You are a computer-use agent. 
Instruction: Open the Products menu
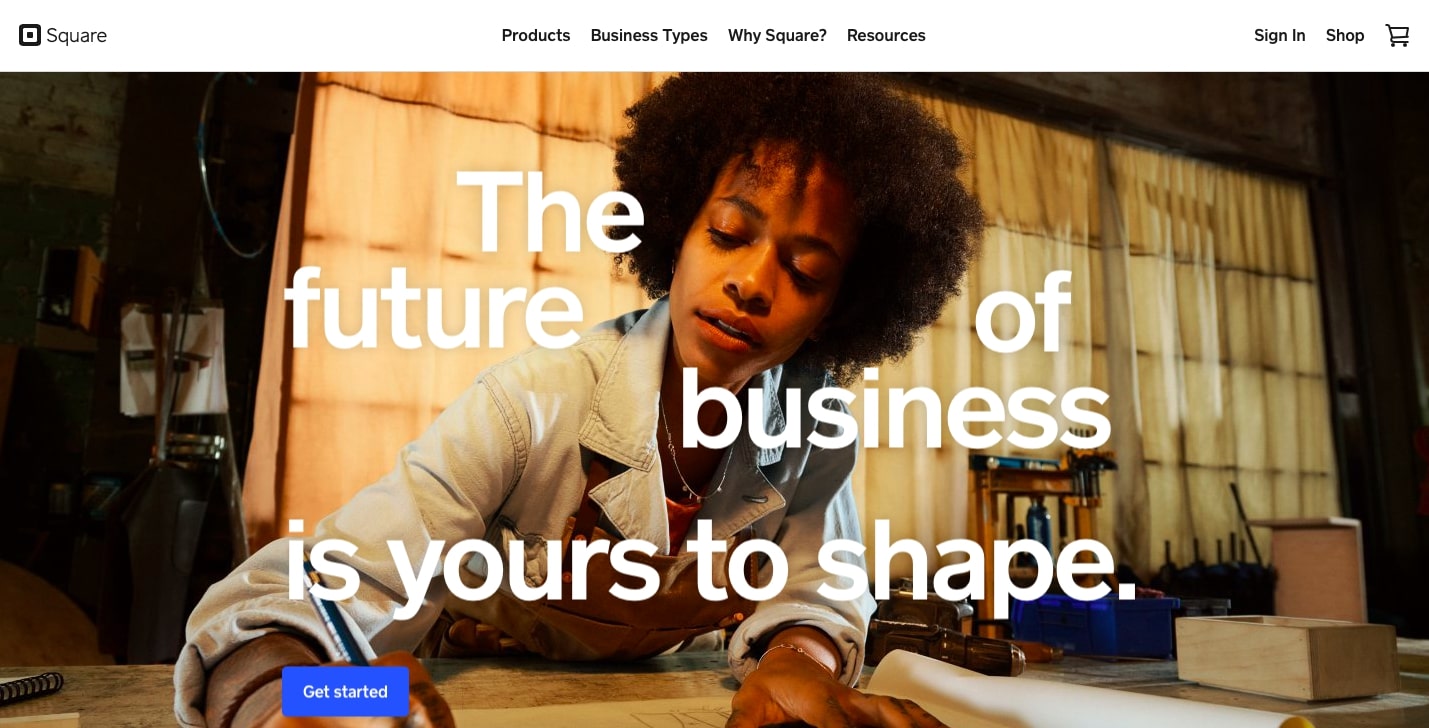click(536, 36)
